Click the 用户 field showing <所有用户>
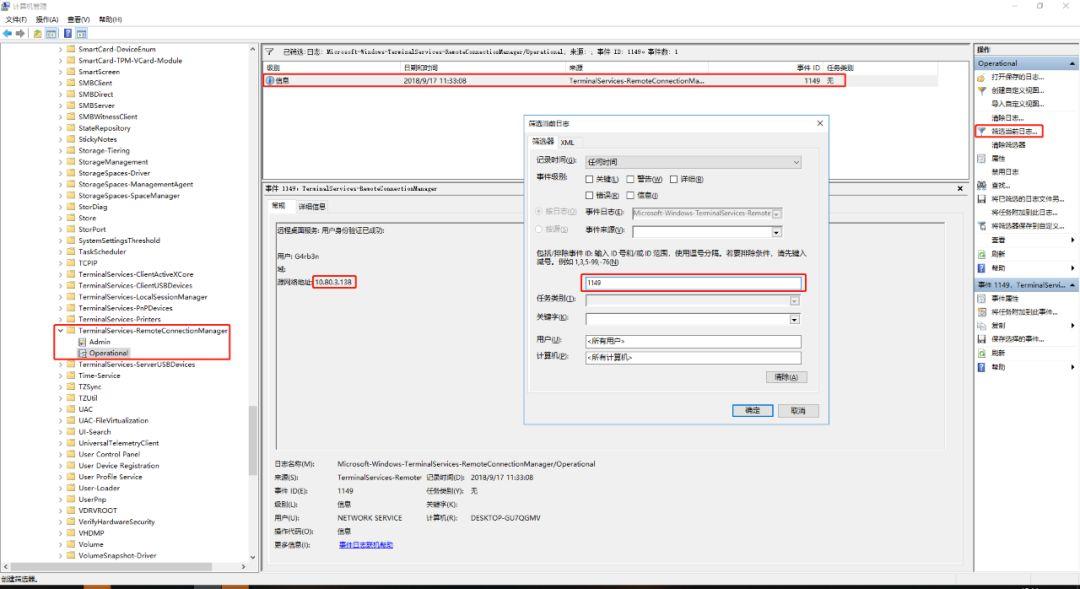This screenshot has width=1080, height=589. (693, 341)
